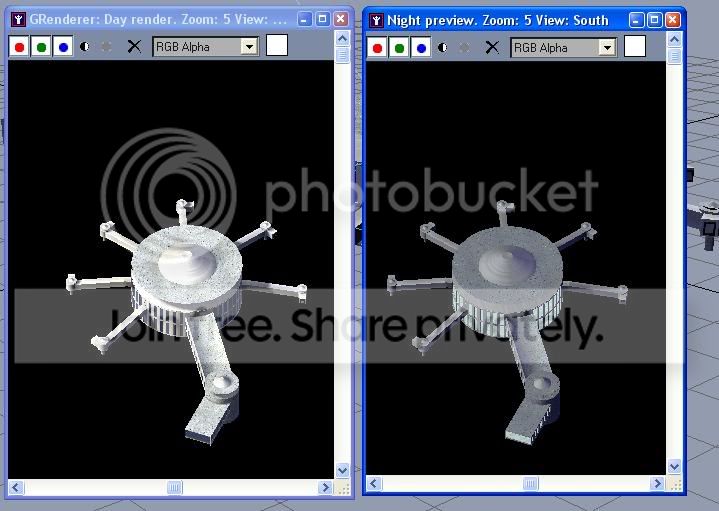Screen dimensions: 719x511
Task: Click white color swatch in Day render window
Action: (277, 45)
